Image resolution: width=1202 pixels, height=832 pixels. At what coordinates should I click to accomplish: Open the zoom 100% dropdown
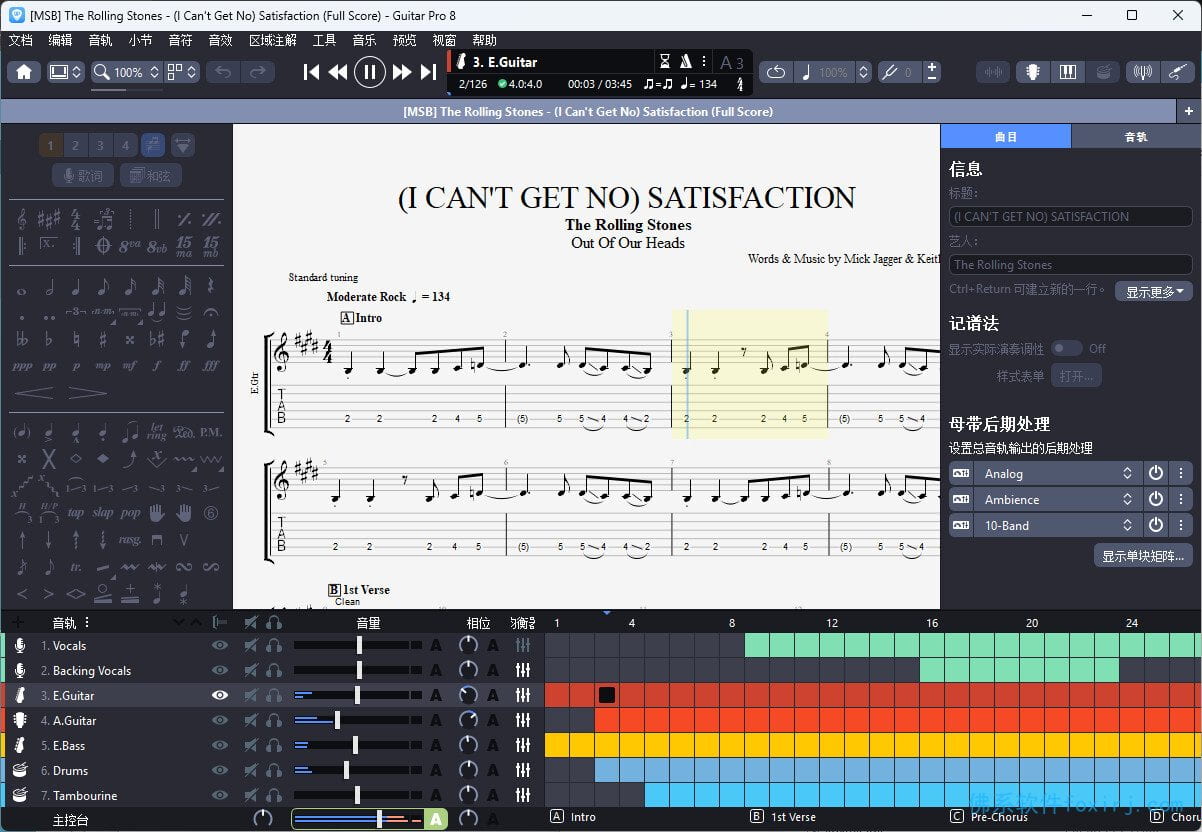(x=127, y=72)
